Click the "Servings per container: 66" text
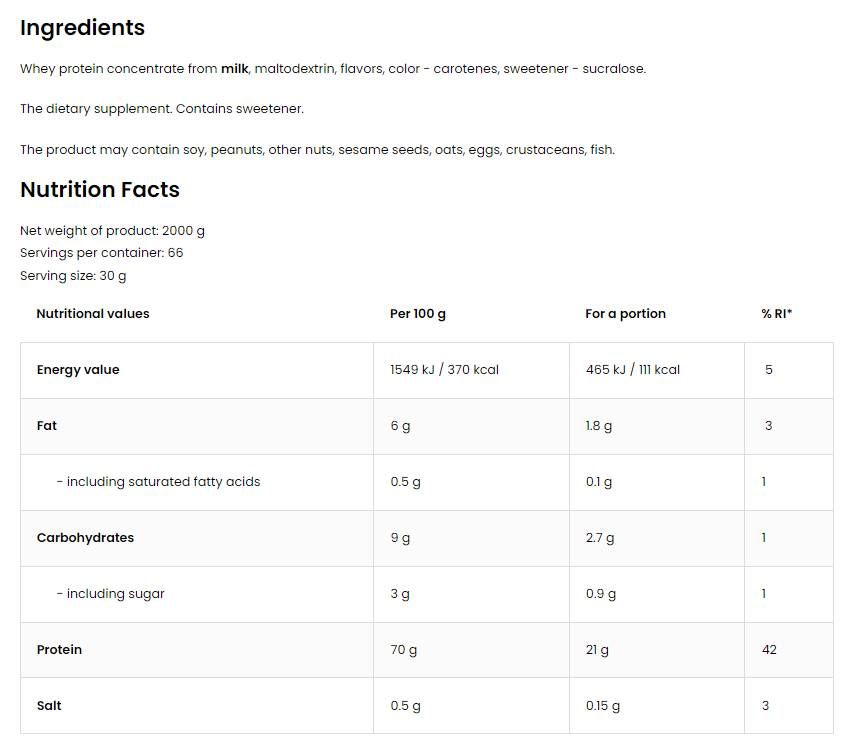The height and width of the screenshot is (750, 855). tap(101, 253)
